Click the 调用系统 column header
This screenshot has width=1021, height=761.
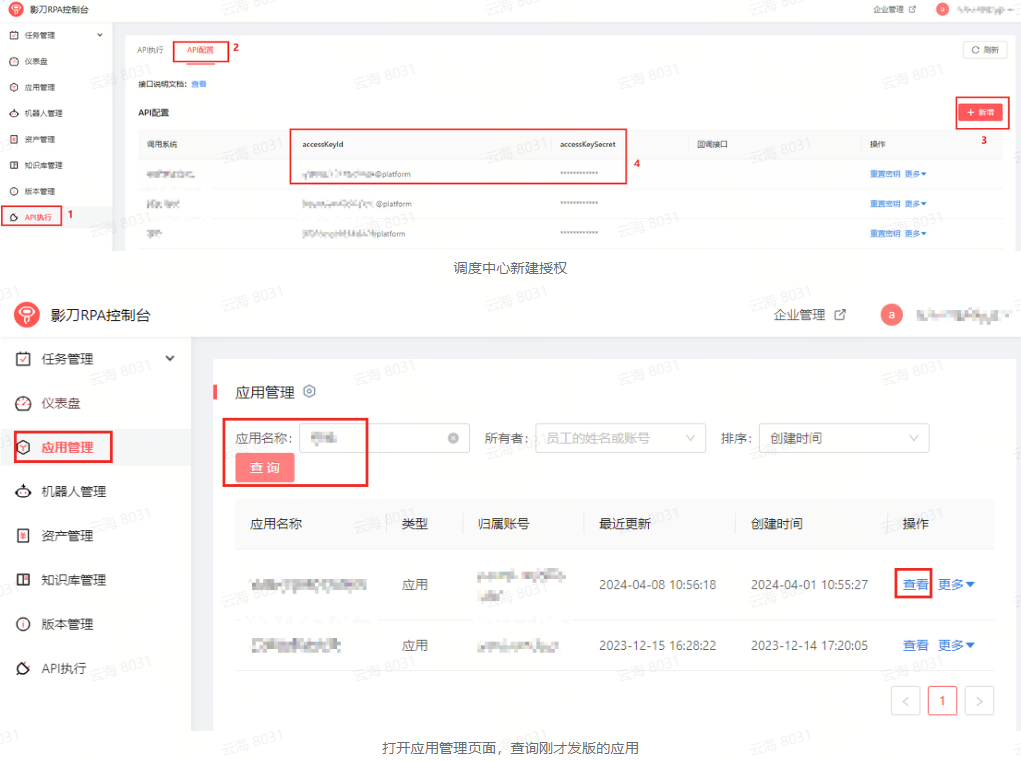click(161, 145)
